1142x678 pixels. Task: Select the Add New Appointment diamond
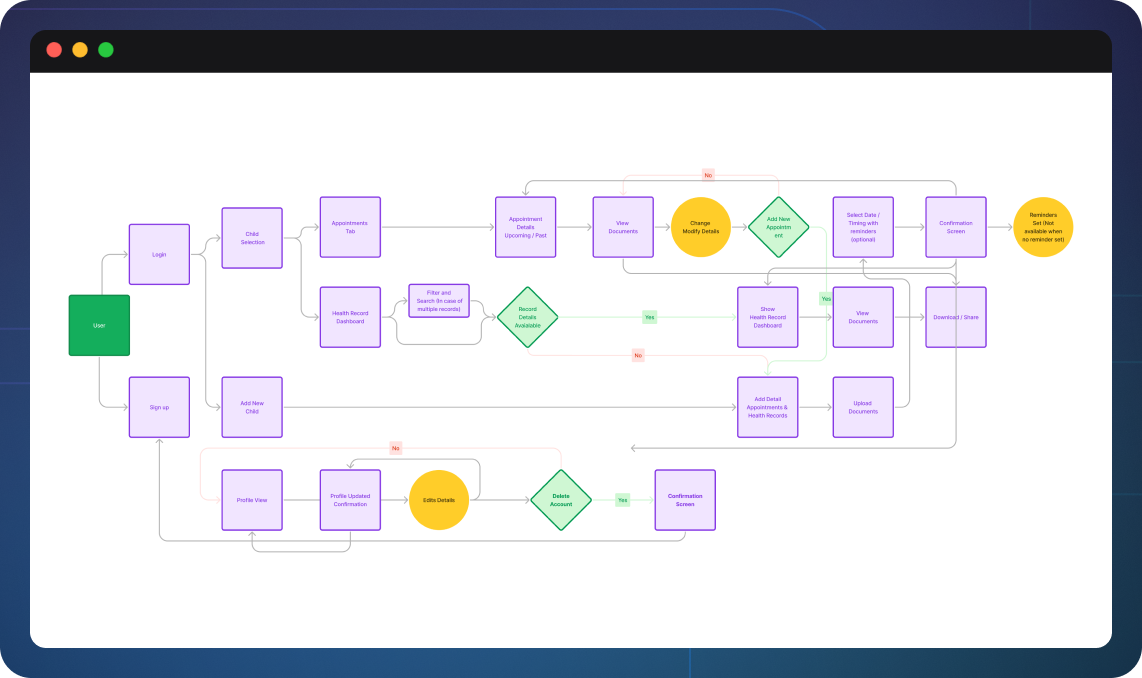(x=778, y=227)
